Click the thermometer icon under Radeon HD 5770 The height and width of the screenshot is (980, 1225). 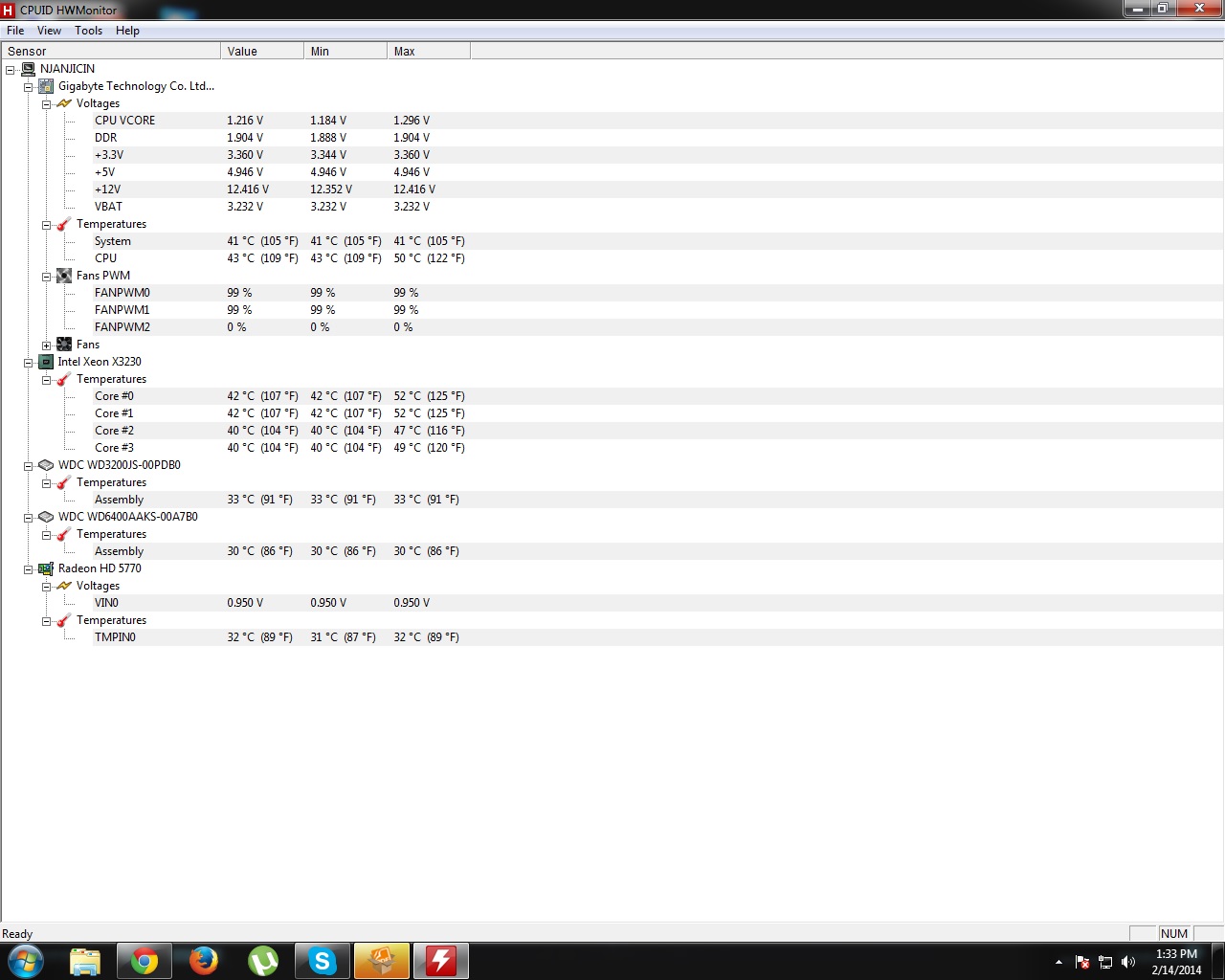(x=64, y=620)
